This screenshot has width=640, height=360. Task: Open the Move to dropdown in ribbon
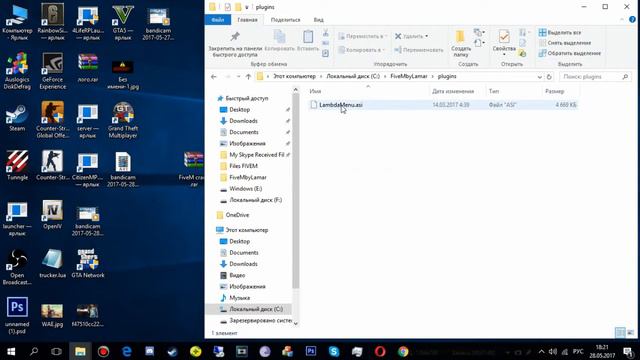click(362, 36)
